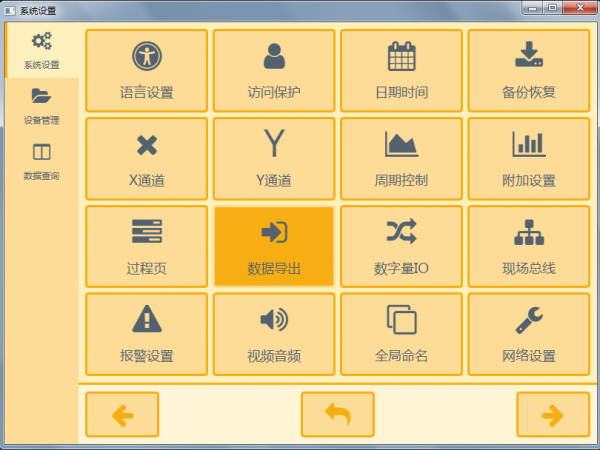Click the highlighted 数据导出 data export tile

tap(274, 246)
